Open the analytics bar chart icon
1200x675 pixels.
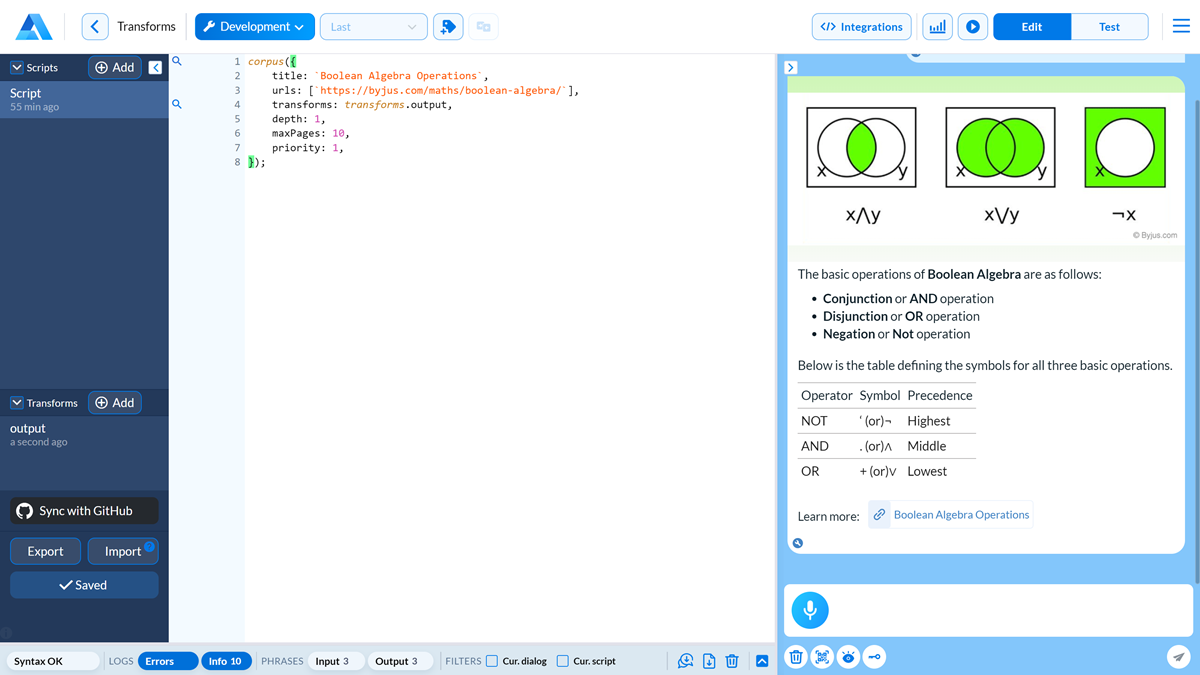click(x=937, y=27)
